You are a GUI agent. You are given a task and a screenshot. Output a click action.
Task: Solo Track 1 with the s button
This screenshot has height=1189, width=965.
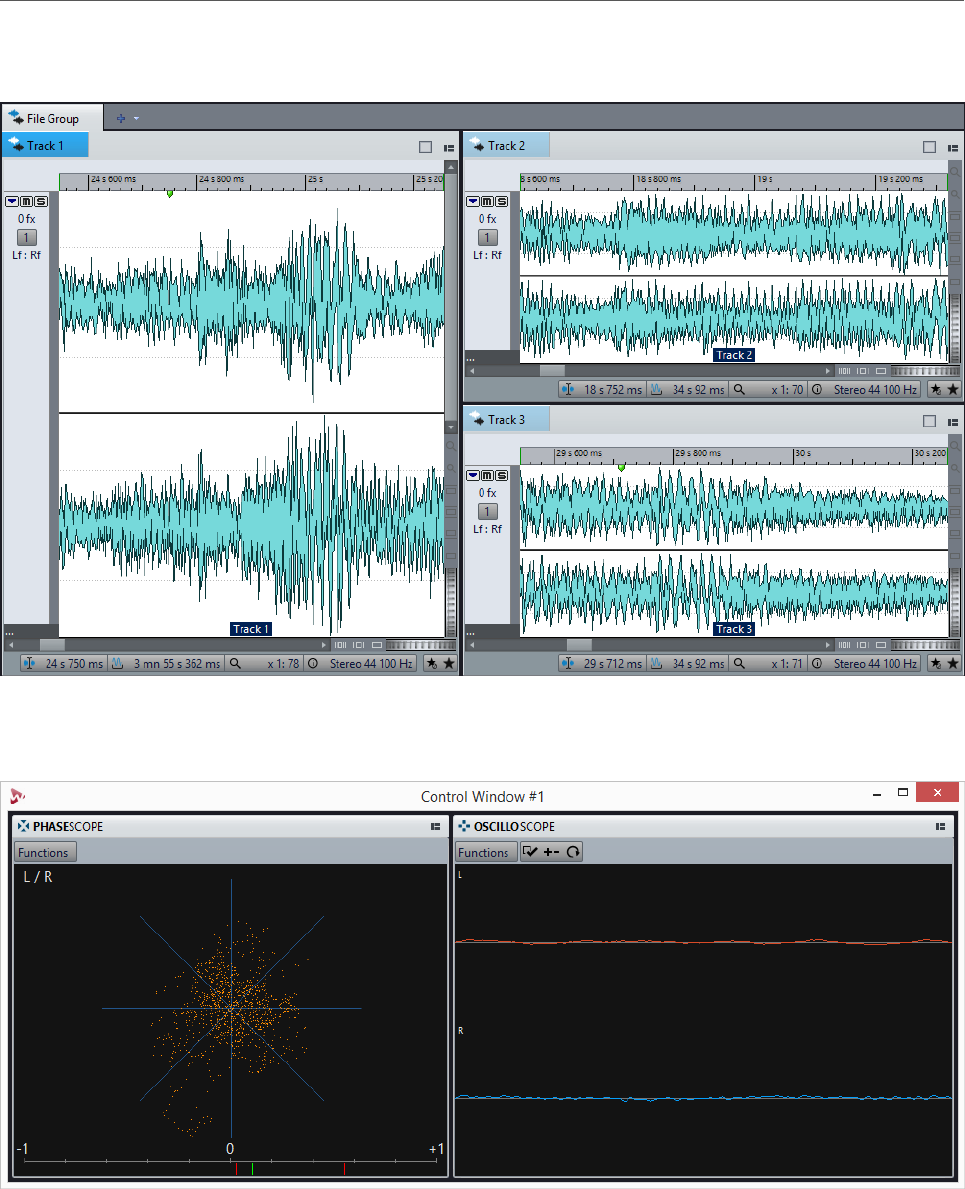tap(41, 201)
